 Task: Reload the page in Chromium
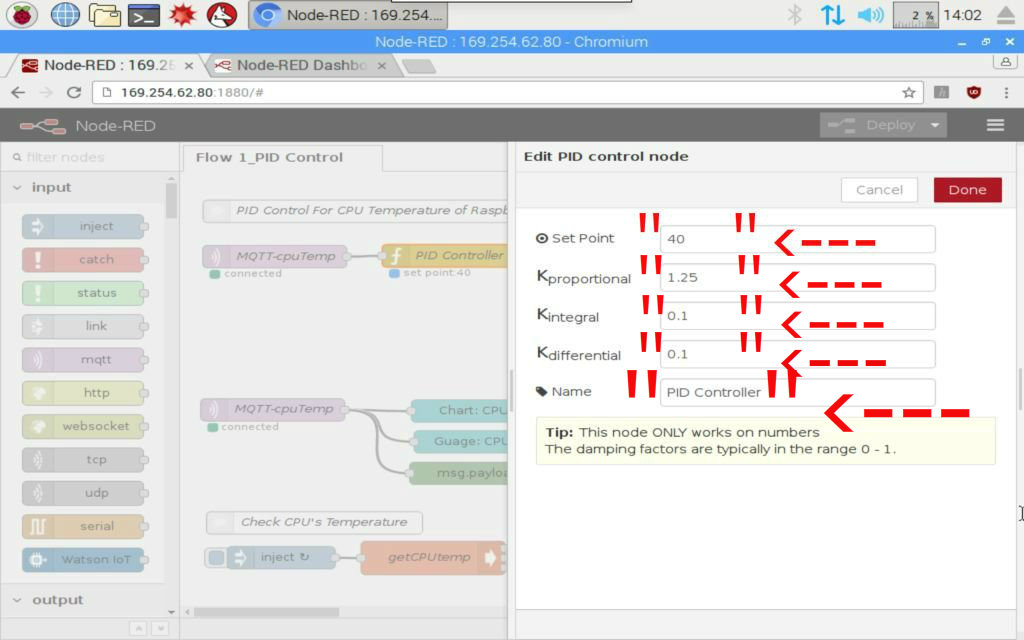coord(73,92)
